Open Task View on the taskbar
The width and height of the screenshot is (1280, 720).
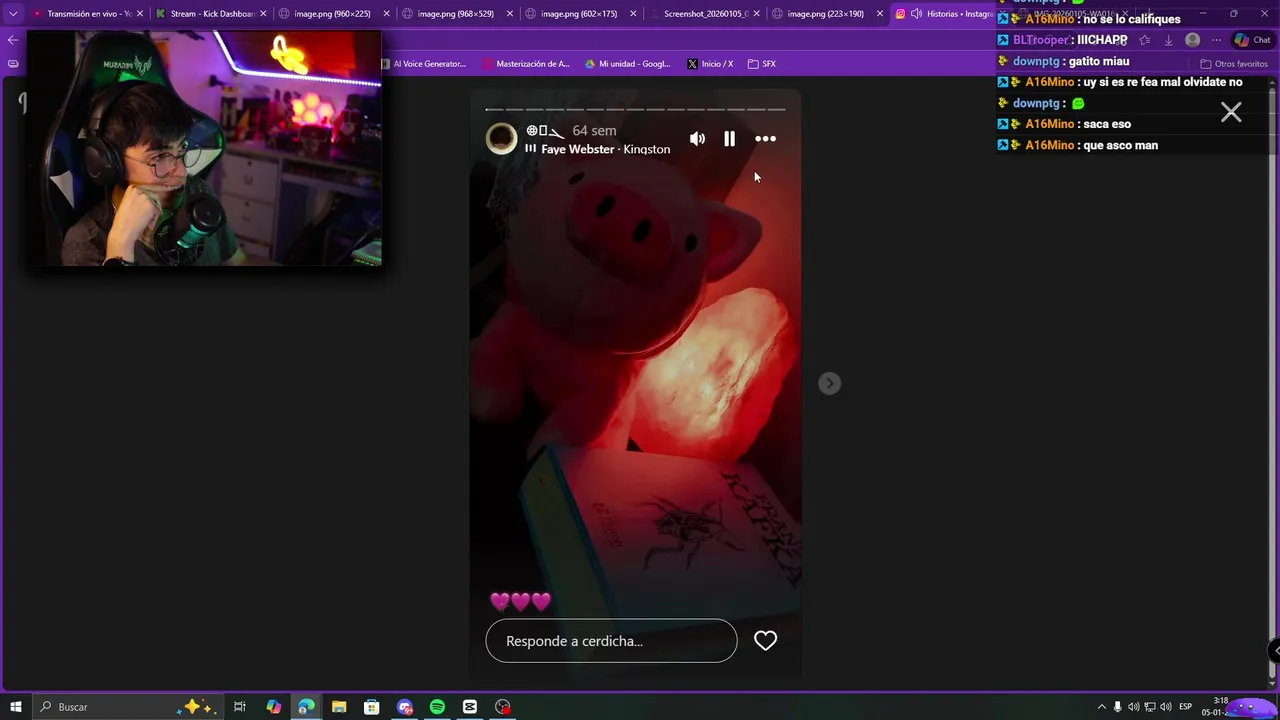(240, 707)
